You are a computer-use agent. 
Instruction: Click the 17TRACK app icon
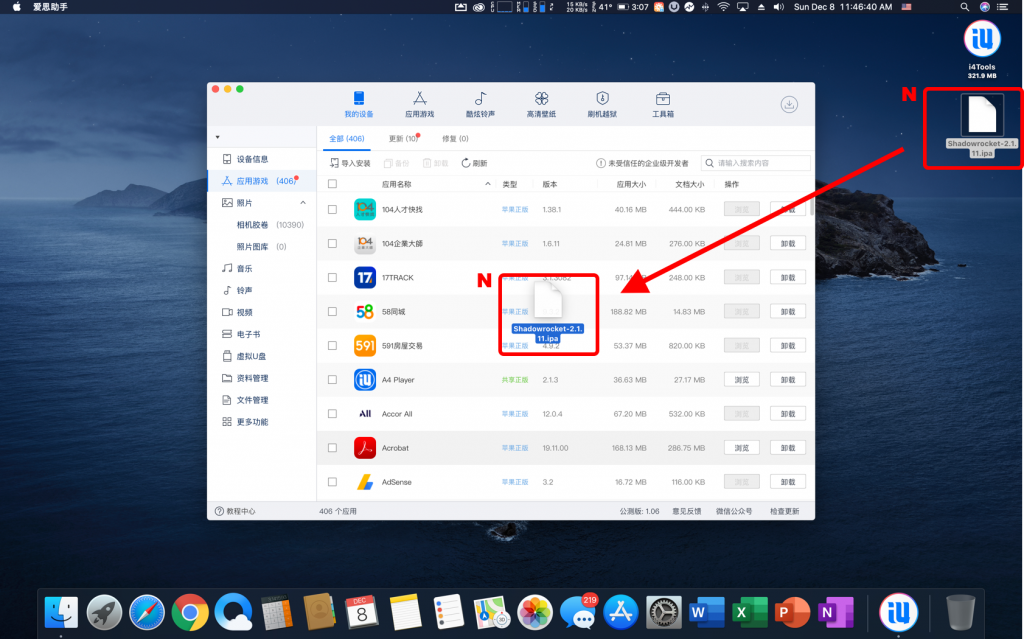point(365,278)
